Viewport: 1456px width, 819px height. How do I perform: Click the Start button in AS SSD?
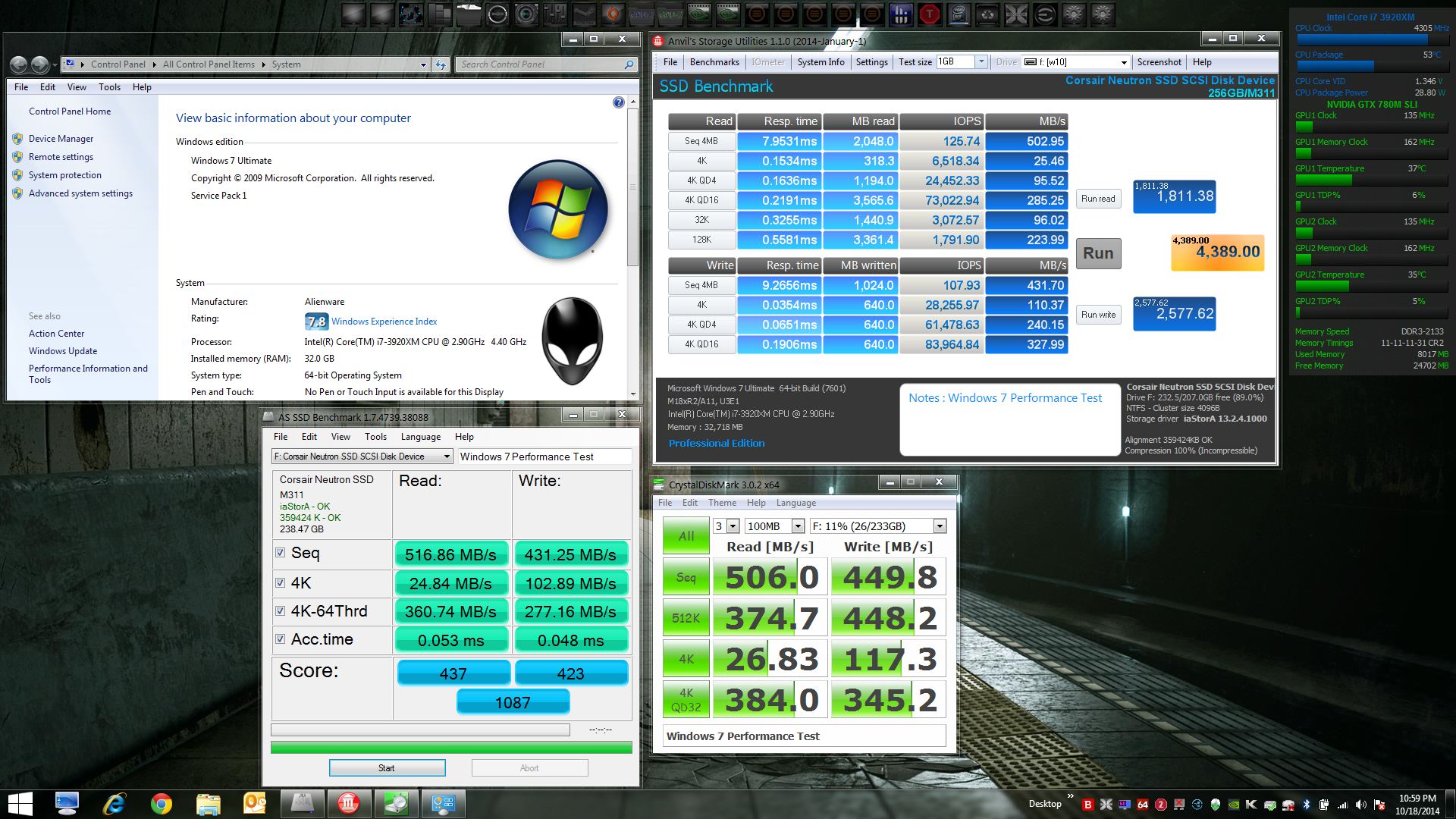pyautogui.click(x=387, y=768)
